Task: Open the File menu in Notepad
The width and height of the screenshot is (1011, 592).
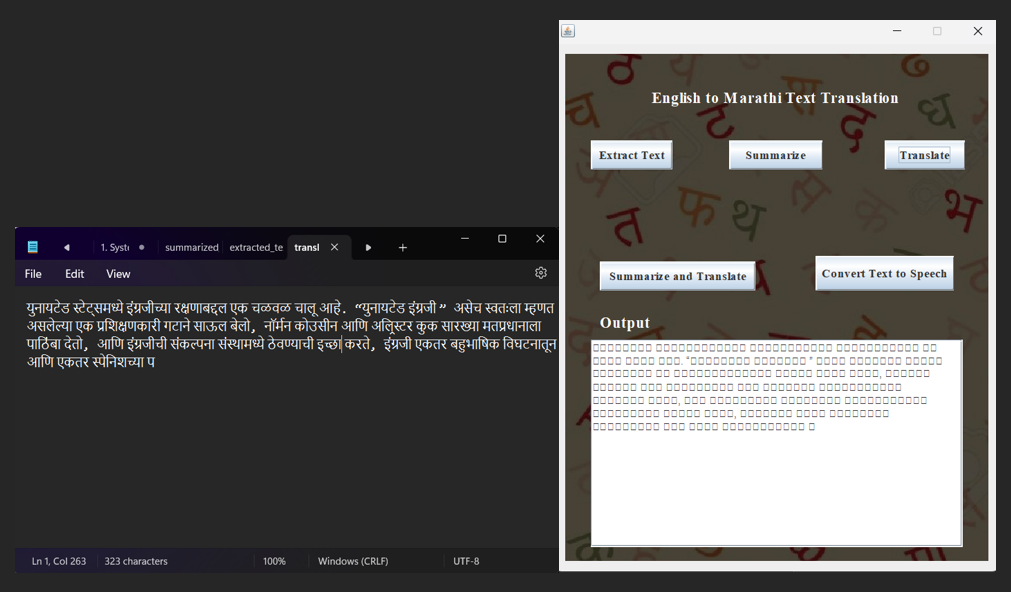Action: [x=33, y=274]
